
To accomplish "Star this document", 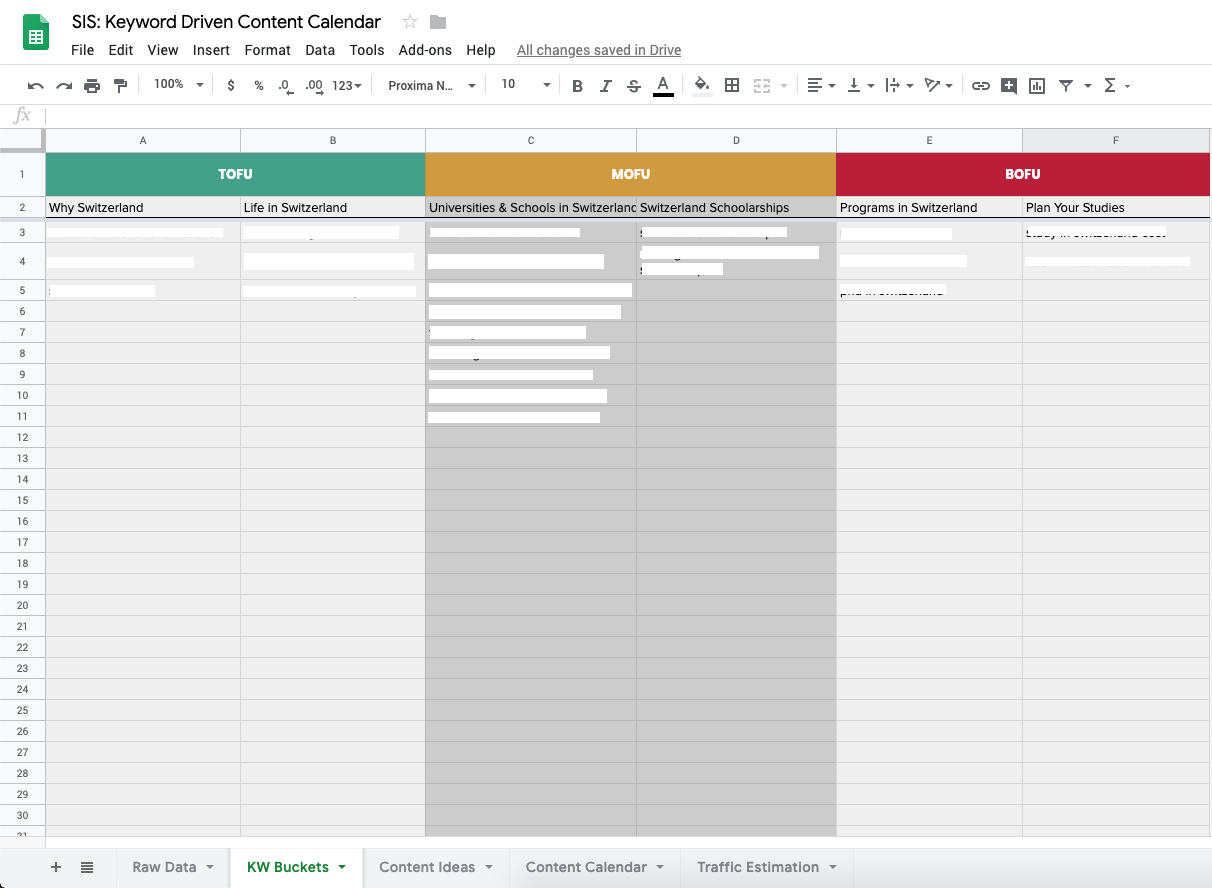I will [409, 22].
